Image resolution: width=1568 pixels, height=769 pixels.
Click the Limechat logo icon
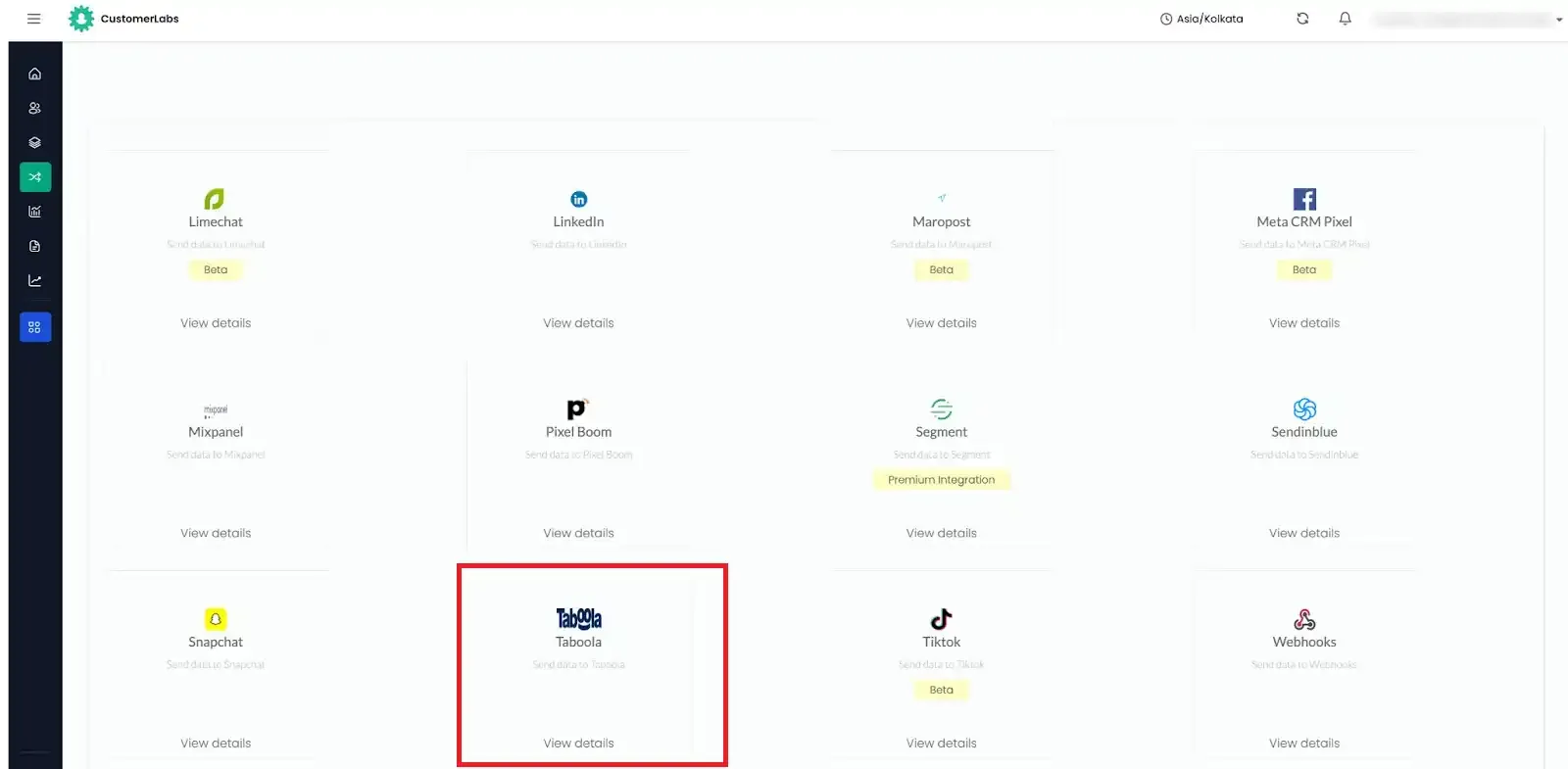coord(215,199)
